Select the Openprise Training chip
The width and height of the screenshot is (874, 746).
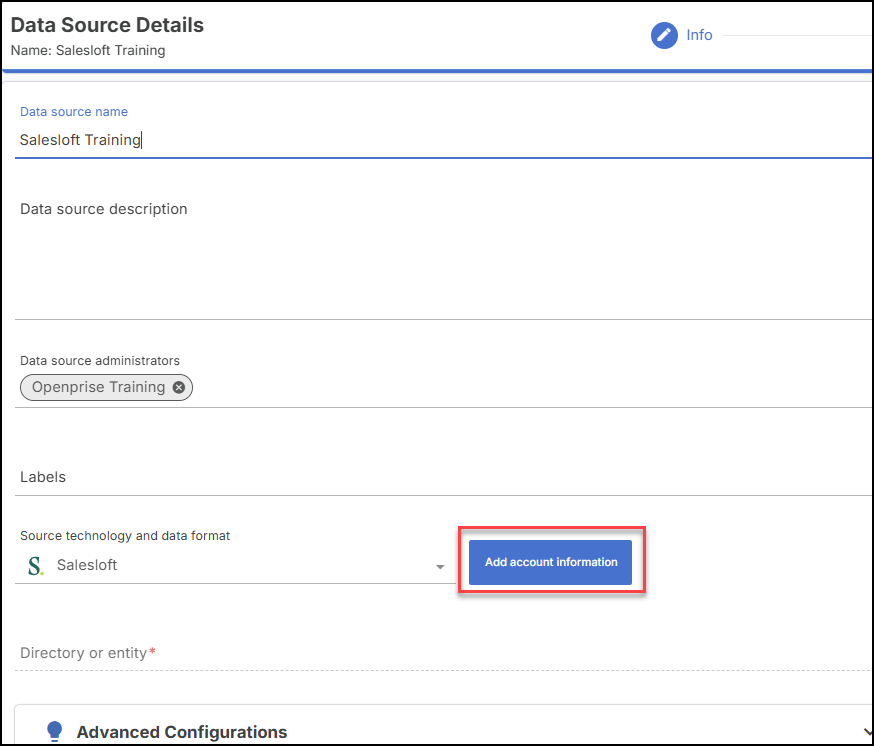click(x=106, y=387)
